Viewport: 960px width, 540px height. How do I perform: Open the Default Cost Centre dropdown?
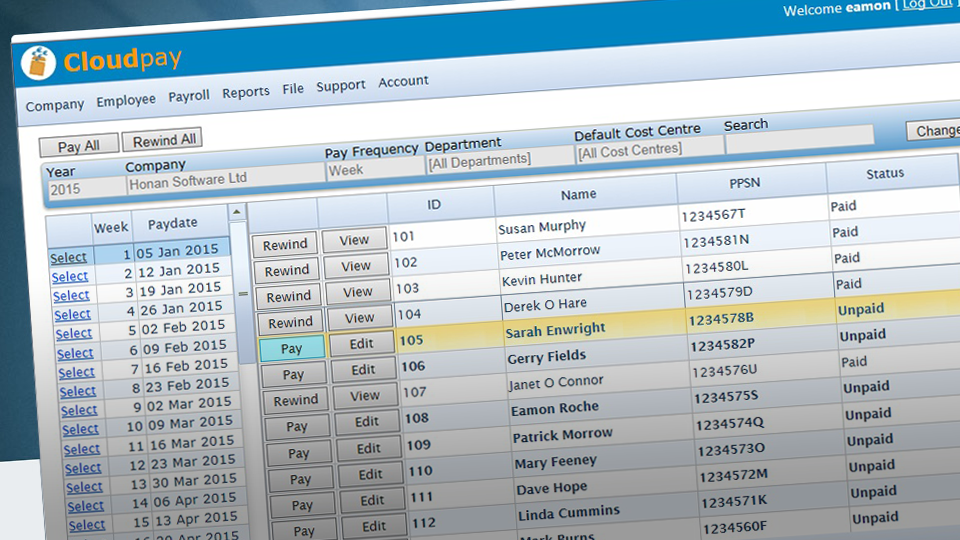(648, 150)
